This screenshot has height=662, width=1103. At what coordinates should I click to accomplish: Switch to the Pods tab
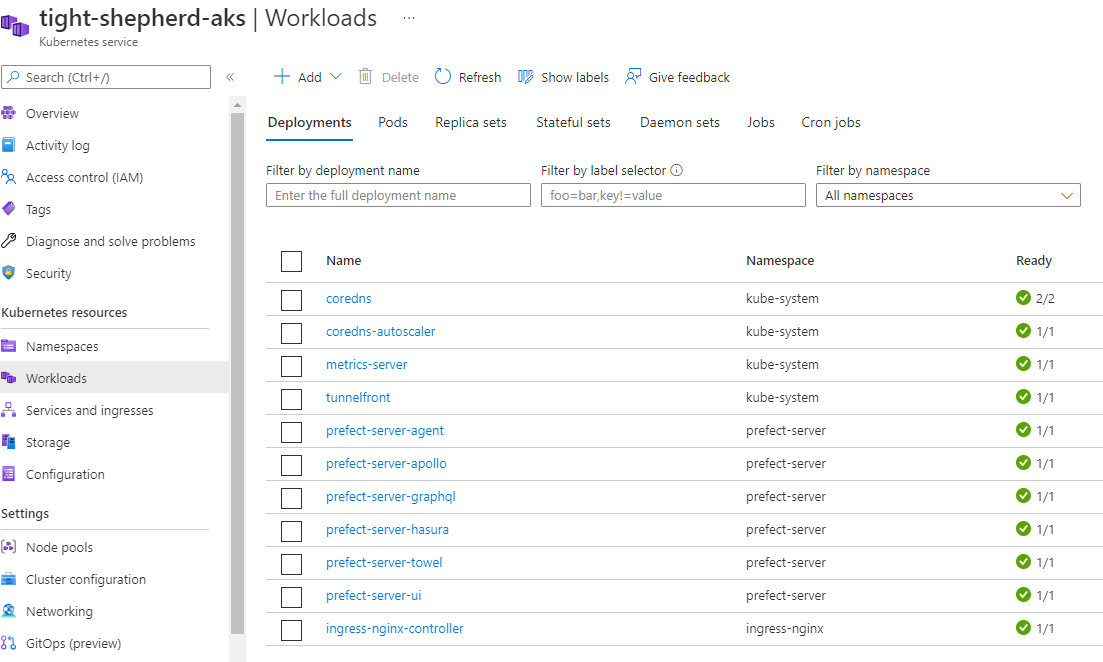click(393, 122)
